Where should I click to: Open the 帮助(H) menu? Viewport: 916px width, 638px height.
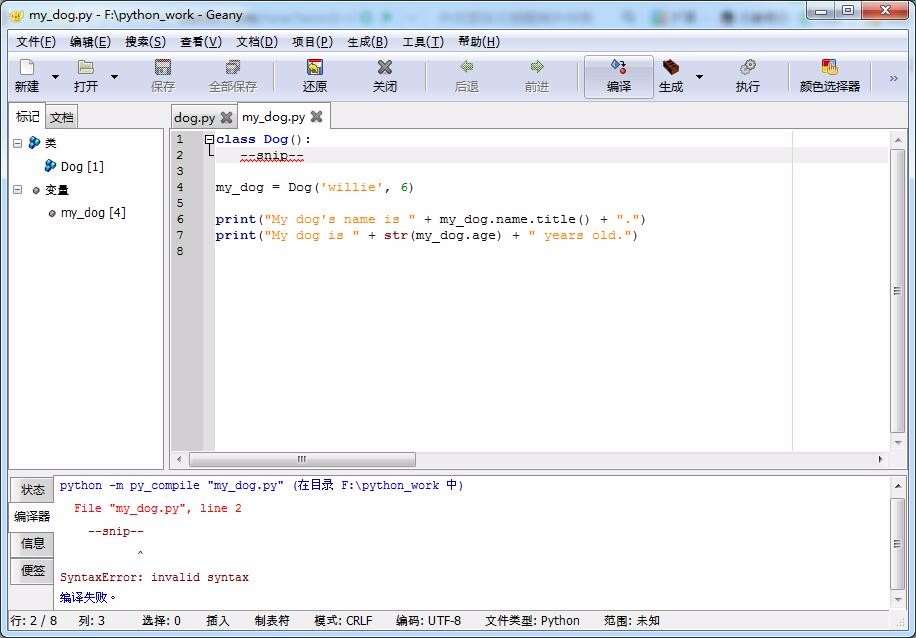[x=479, y=42]
